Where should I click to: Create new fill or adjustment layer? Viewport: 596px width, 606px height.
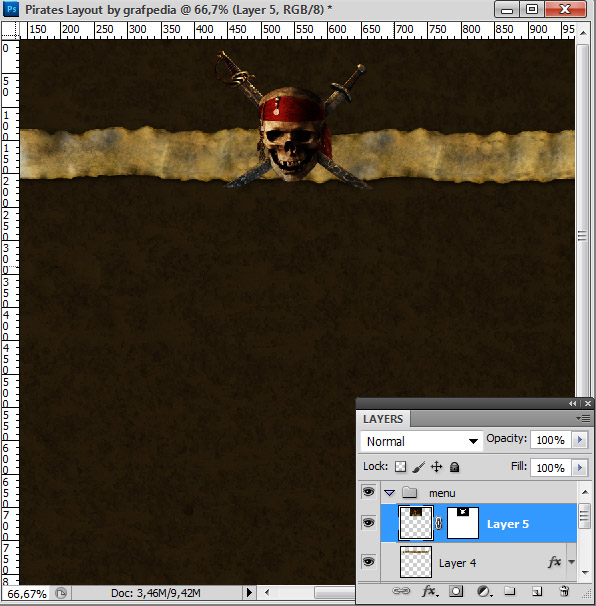484,591
